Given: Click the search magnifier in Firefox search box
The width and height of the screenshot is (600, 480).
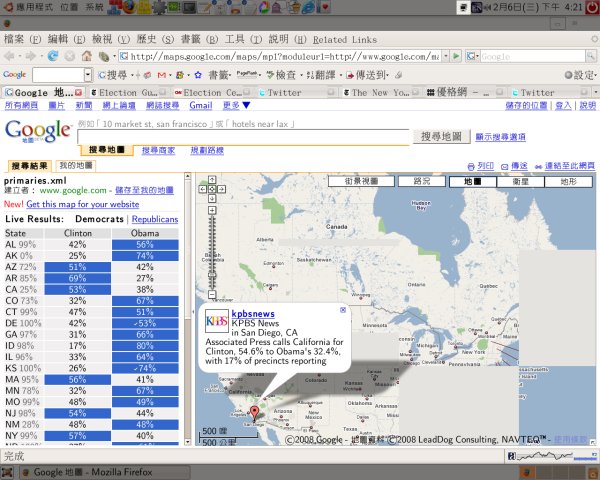Looking at the screenshot, I should 591,56.
